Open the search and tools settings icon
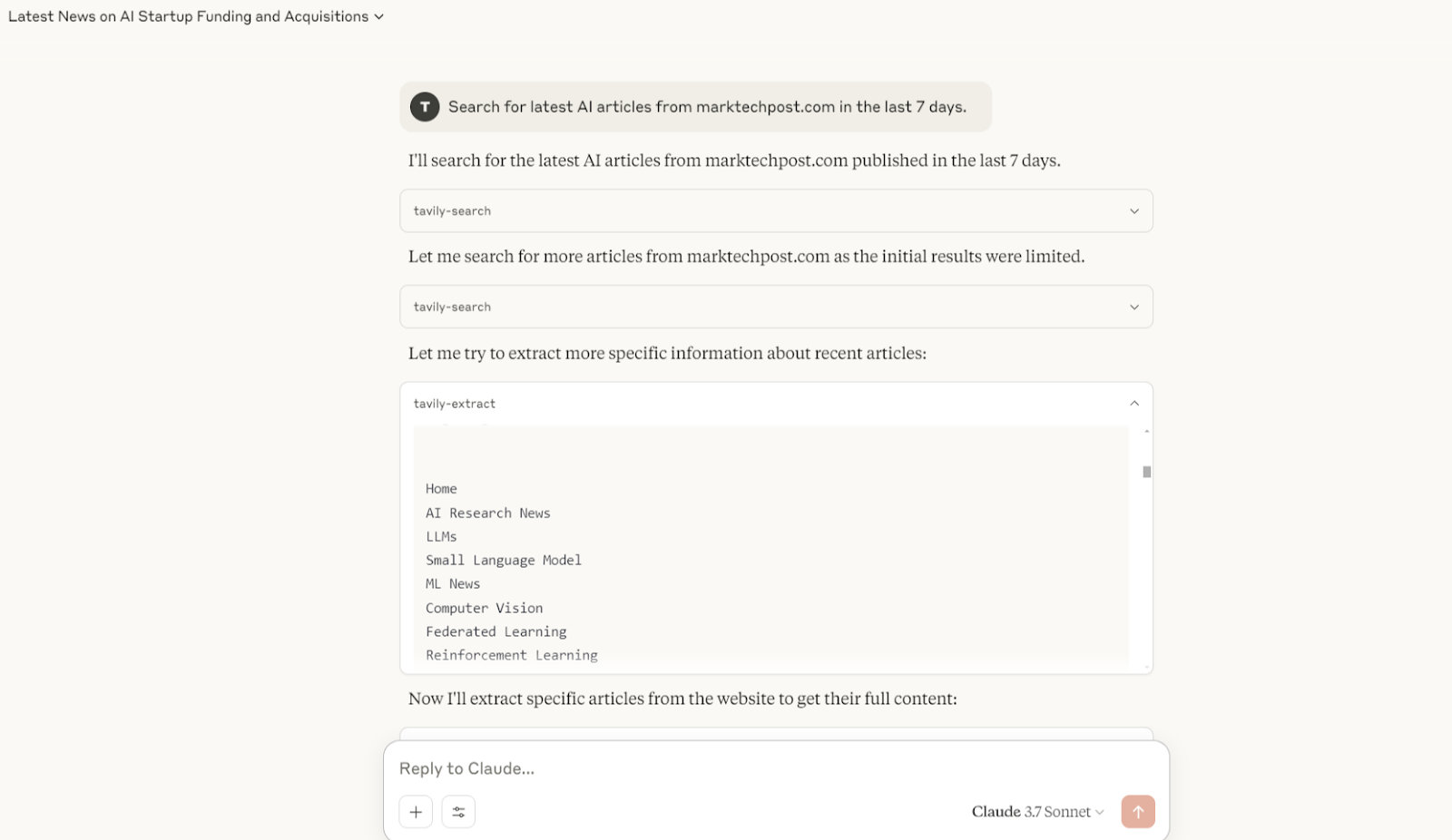Viewport: 1452px width, 840px height. tap(458, 812)
